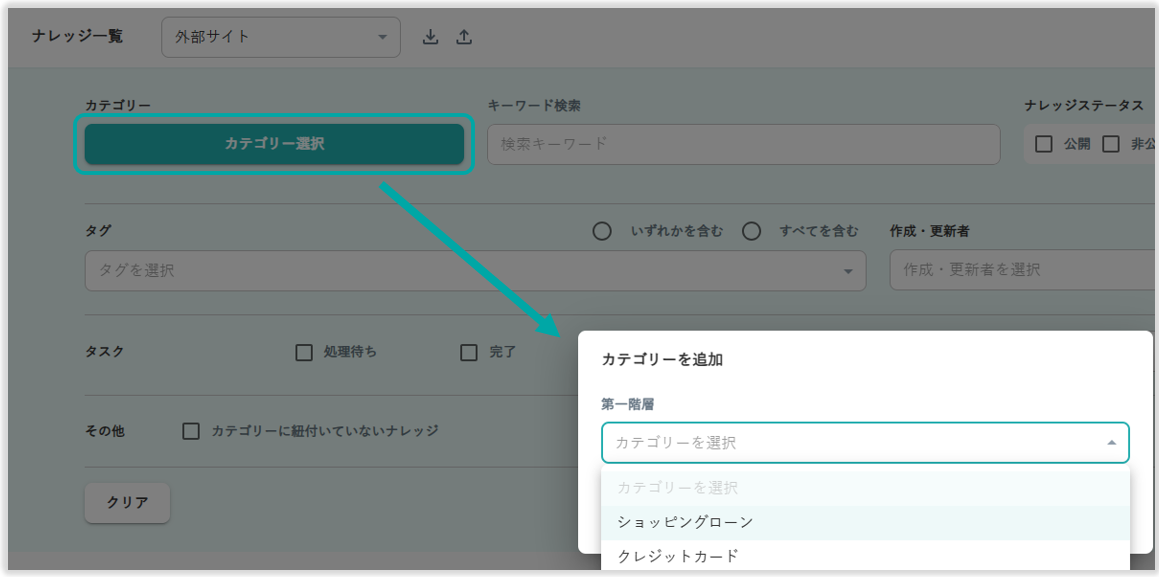Toggle the 非公開 checkbox

coord(1111,144)
